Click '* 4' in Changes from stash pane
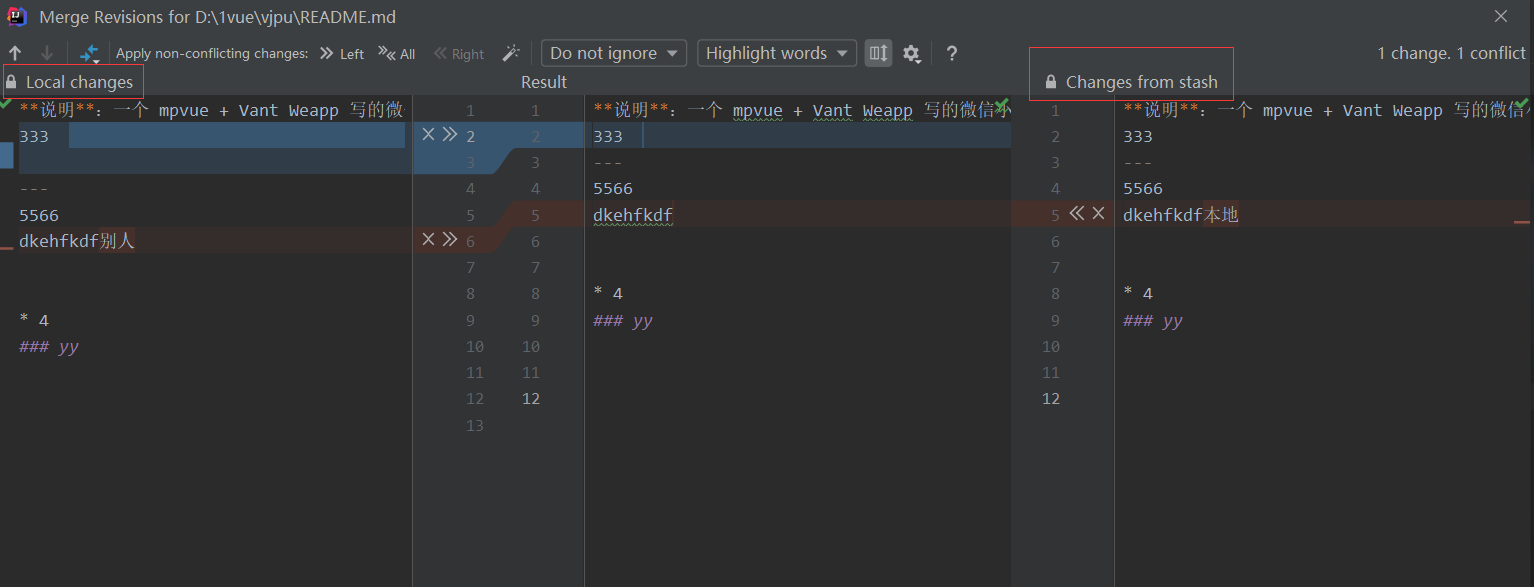This screenshot has height=587, width=1534. [x=1138, y=293]
